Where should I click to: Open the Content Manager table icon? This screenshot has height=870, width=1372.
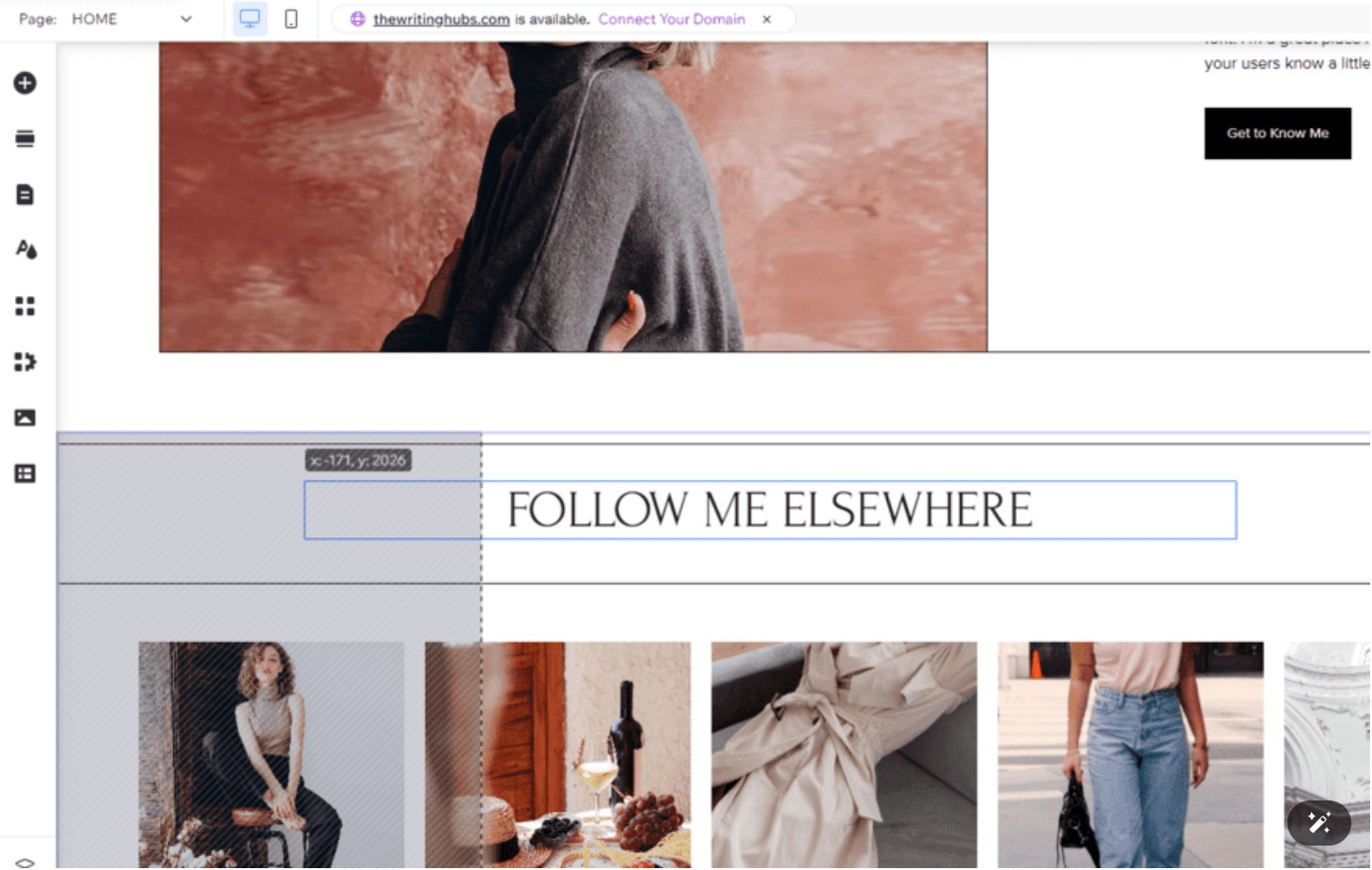click(25, 474)
